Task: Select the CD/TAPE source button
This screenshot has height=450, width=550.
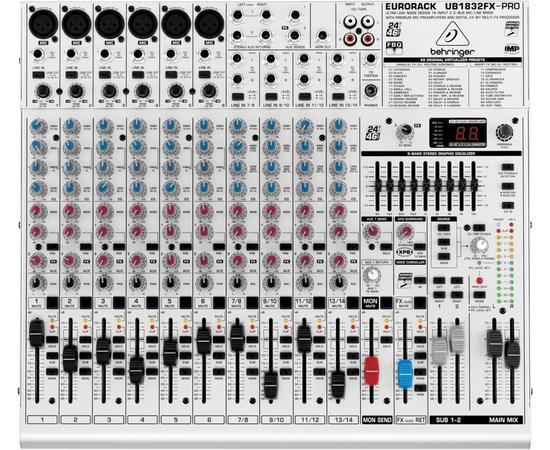Action: point(444,228)
